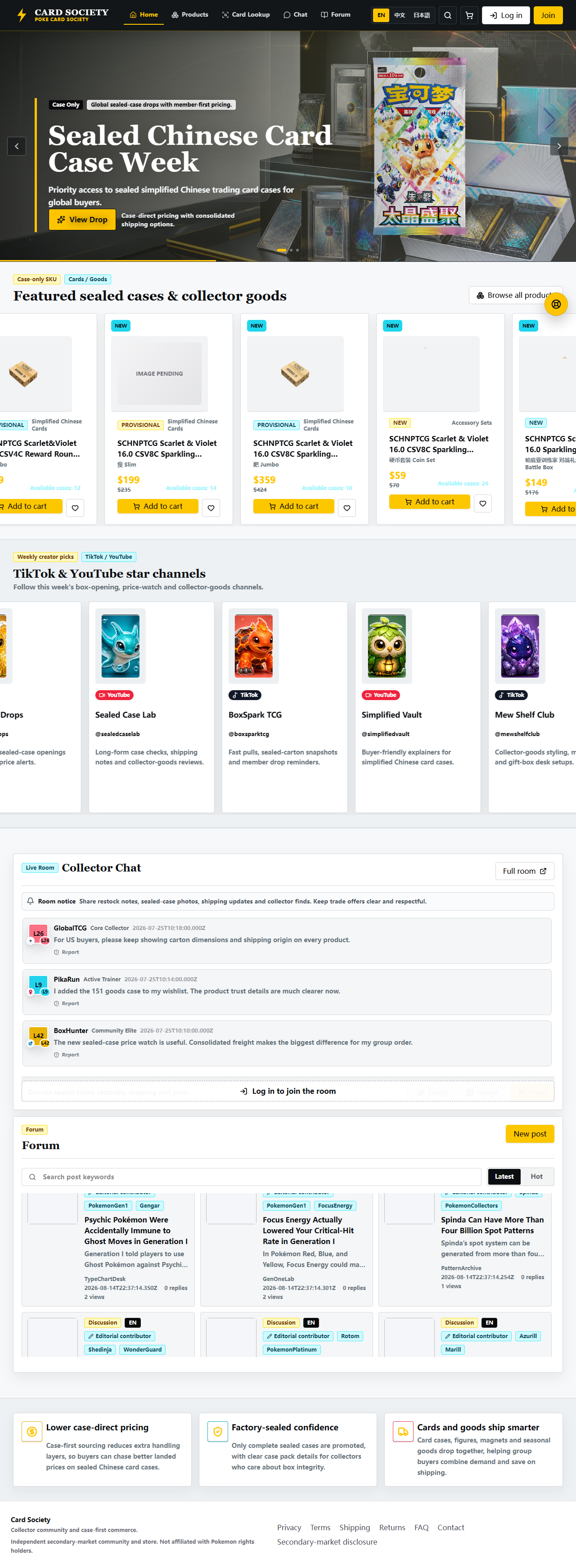Switch site language to 中文
This screenshot has height=1568, width=576.
[x=400, y=15]
